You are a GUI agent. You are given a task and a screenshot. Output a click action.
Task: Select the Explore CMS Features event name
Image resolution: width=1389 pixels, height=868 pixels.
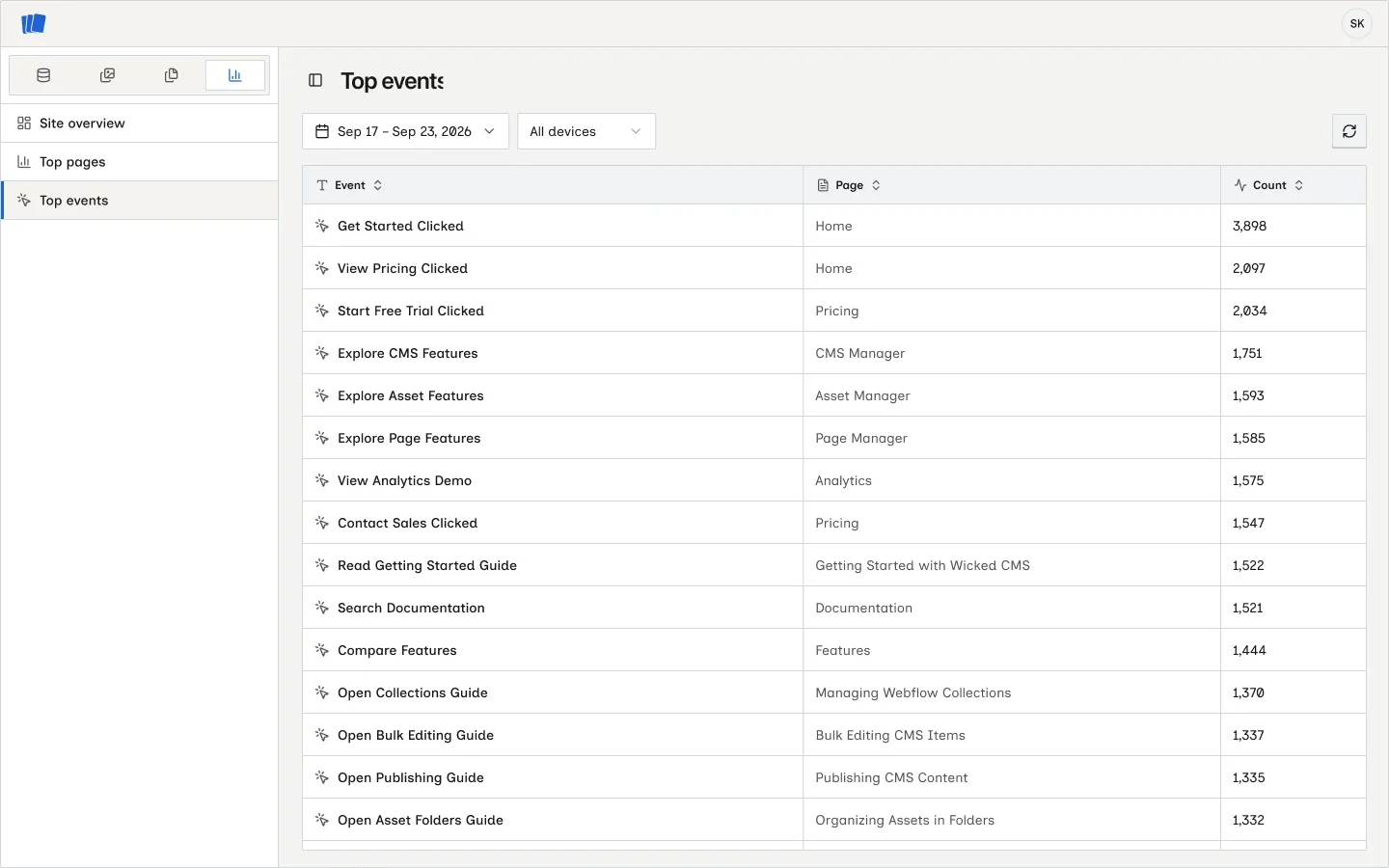coord(408,353)
